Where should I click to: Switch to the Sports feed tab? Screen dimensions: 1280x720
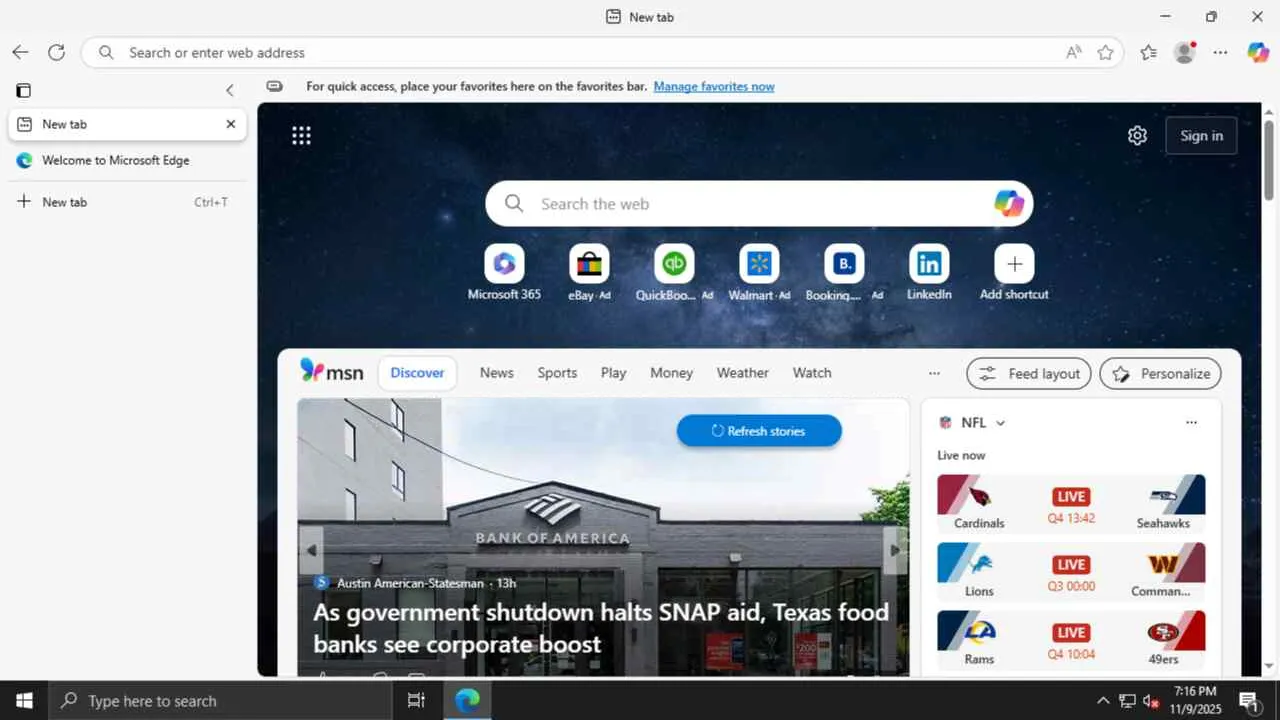557,373
